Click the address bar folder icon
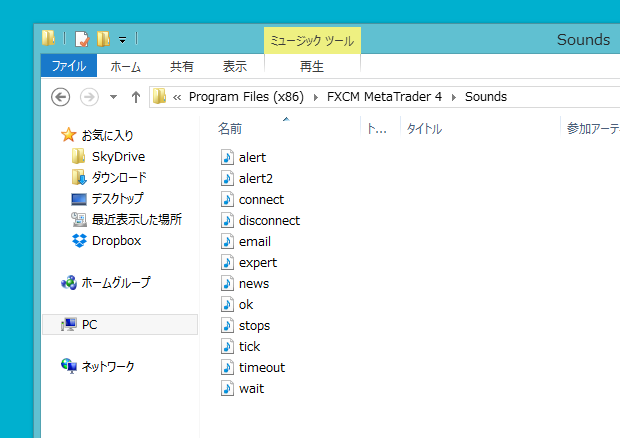Screen dimensions: 620x438 point(159,96)
